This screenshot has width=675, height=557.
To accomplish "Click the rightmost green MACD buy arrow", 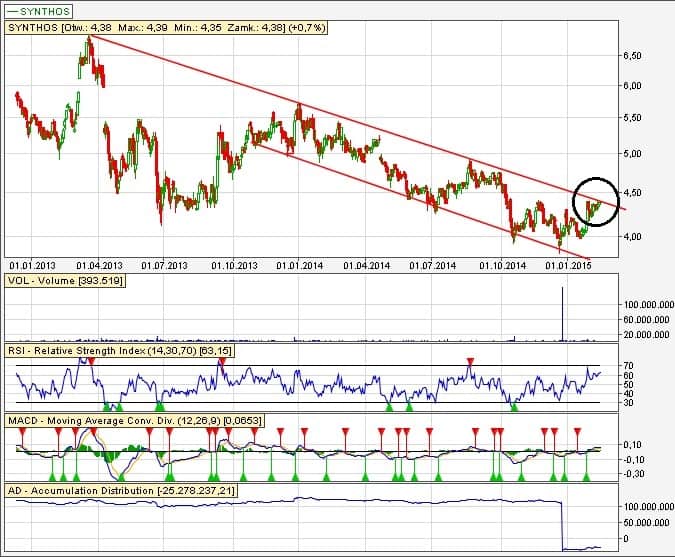I will [585, 478].
